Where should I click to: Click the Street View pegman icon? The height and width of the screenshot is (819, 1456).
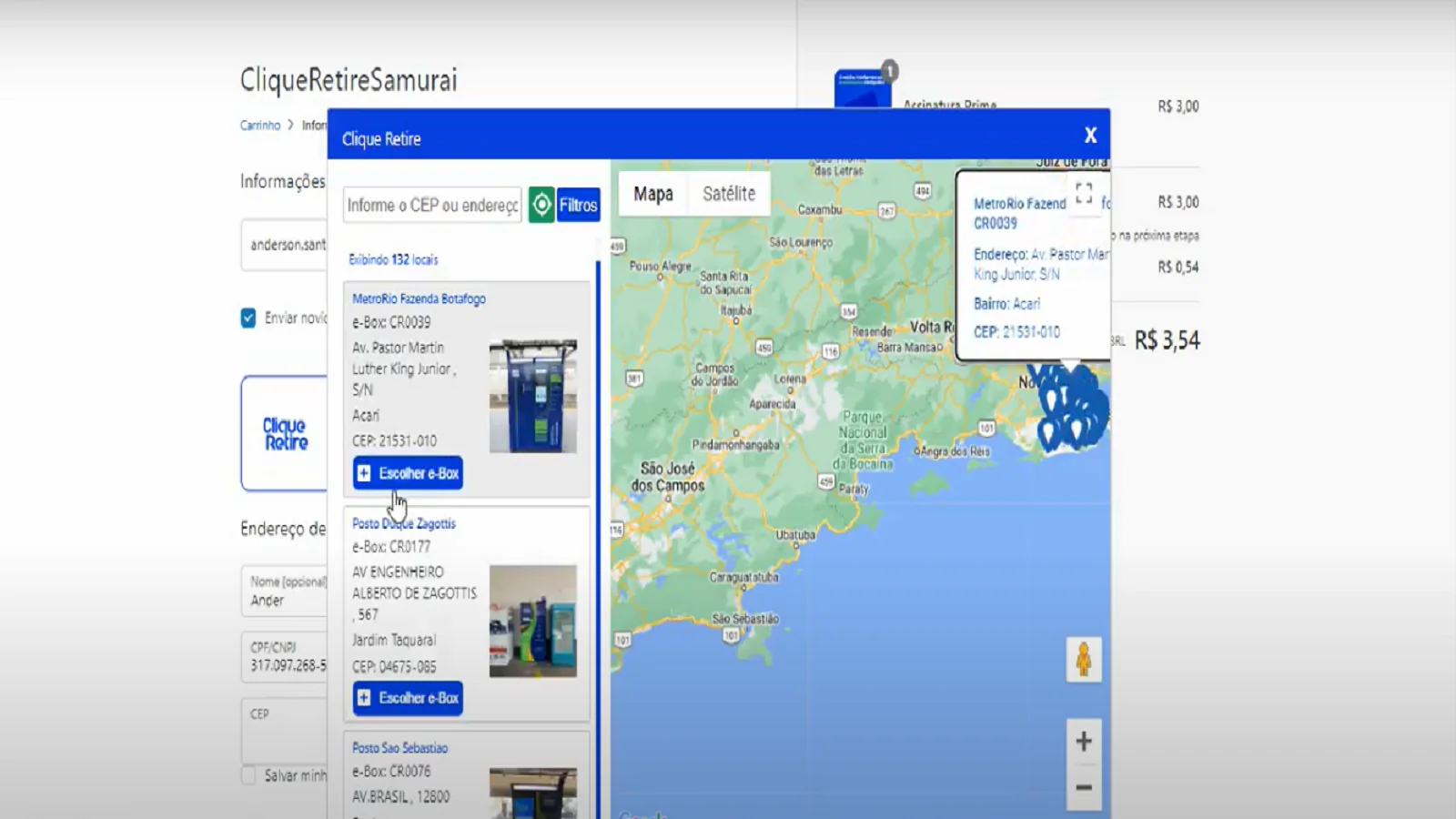click(1083, 660)
